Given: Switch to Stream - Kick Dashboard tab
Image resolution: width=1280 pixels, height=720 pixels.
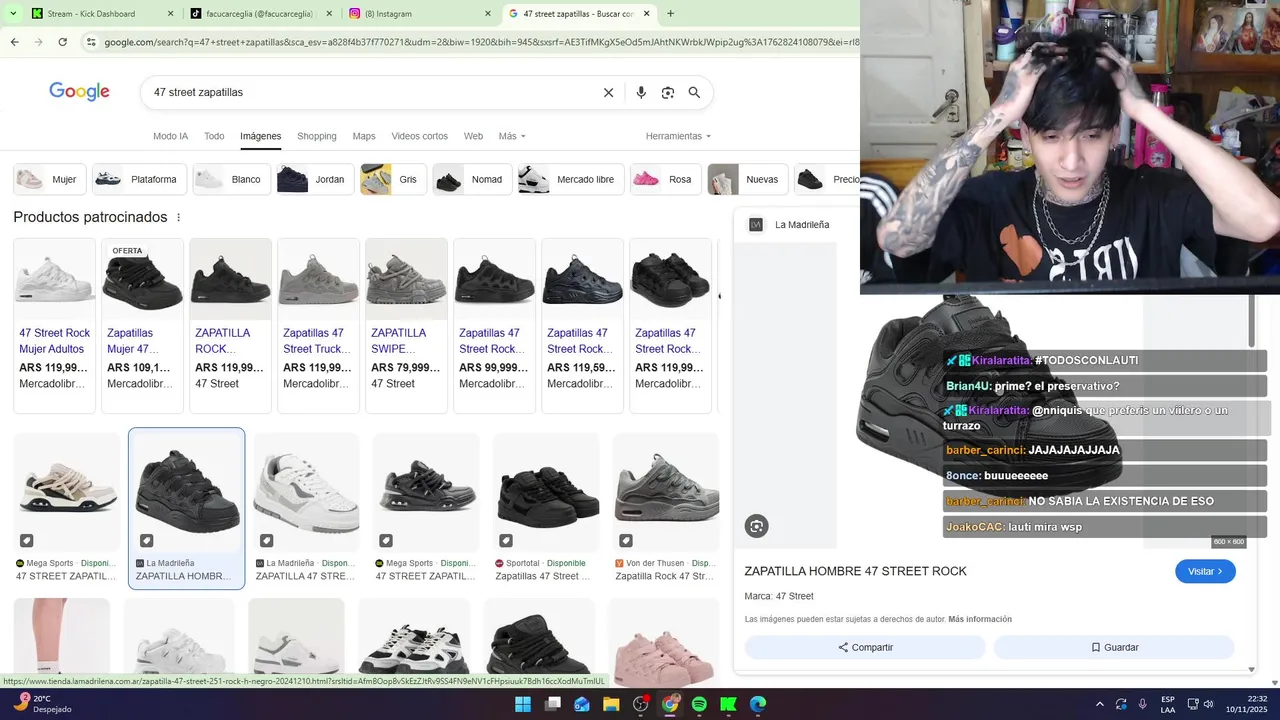Looking at the screenshot, I should click(x=91, y=14).
